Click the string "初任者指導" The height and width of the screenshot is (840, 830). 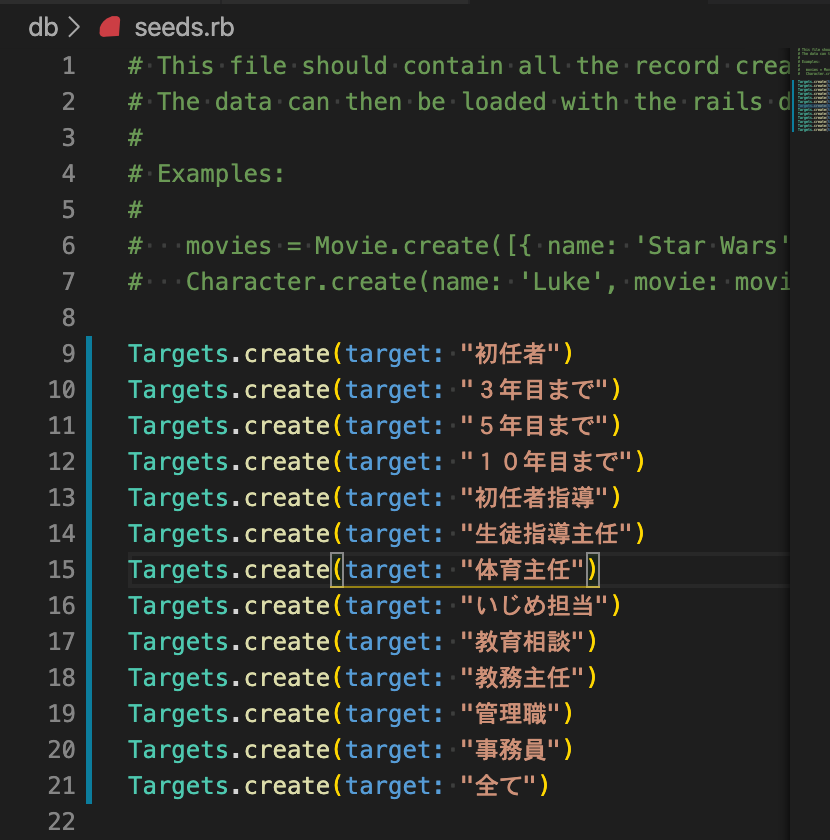coord(534,498)
